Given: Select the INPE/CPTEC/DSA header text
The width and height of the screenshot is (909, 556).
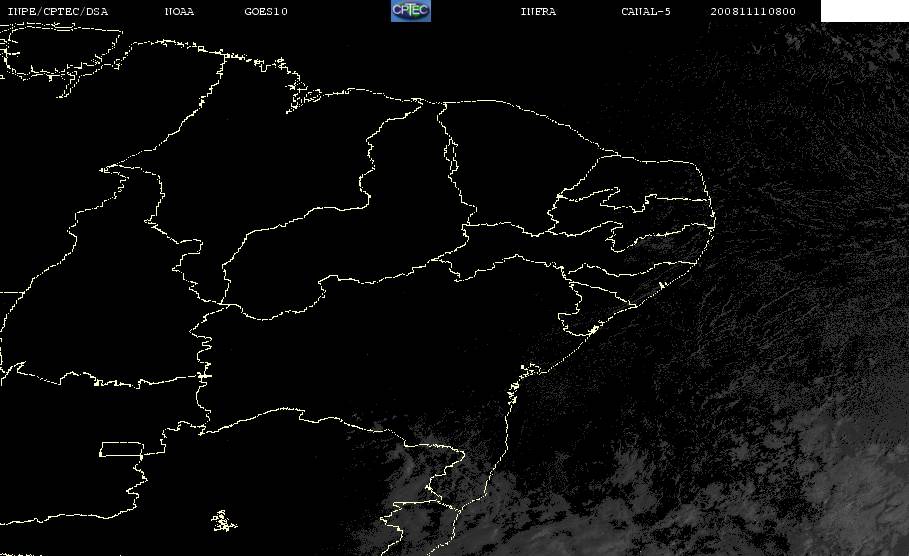Looking at the screenshot, I should (57, 12).
